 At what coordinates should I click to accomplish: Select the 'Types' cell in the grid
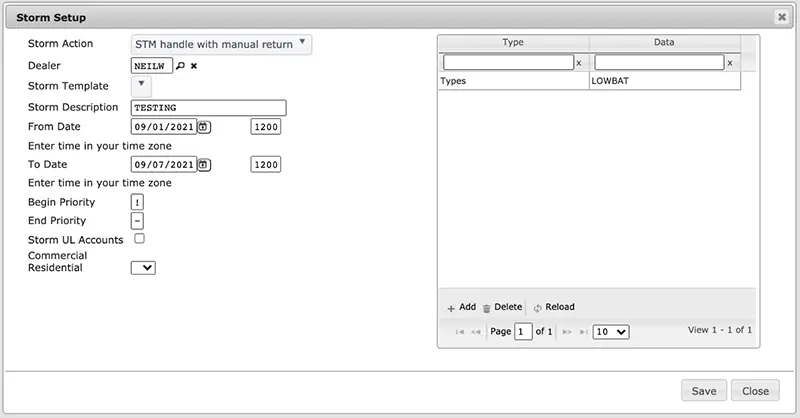coord(514,81)
